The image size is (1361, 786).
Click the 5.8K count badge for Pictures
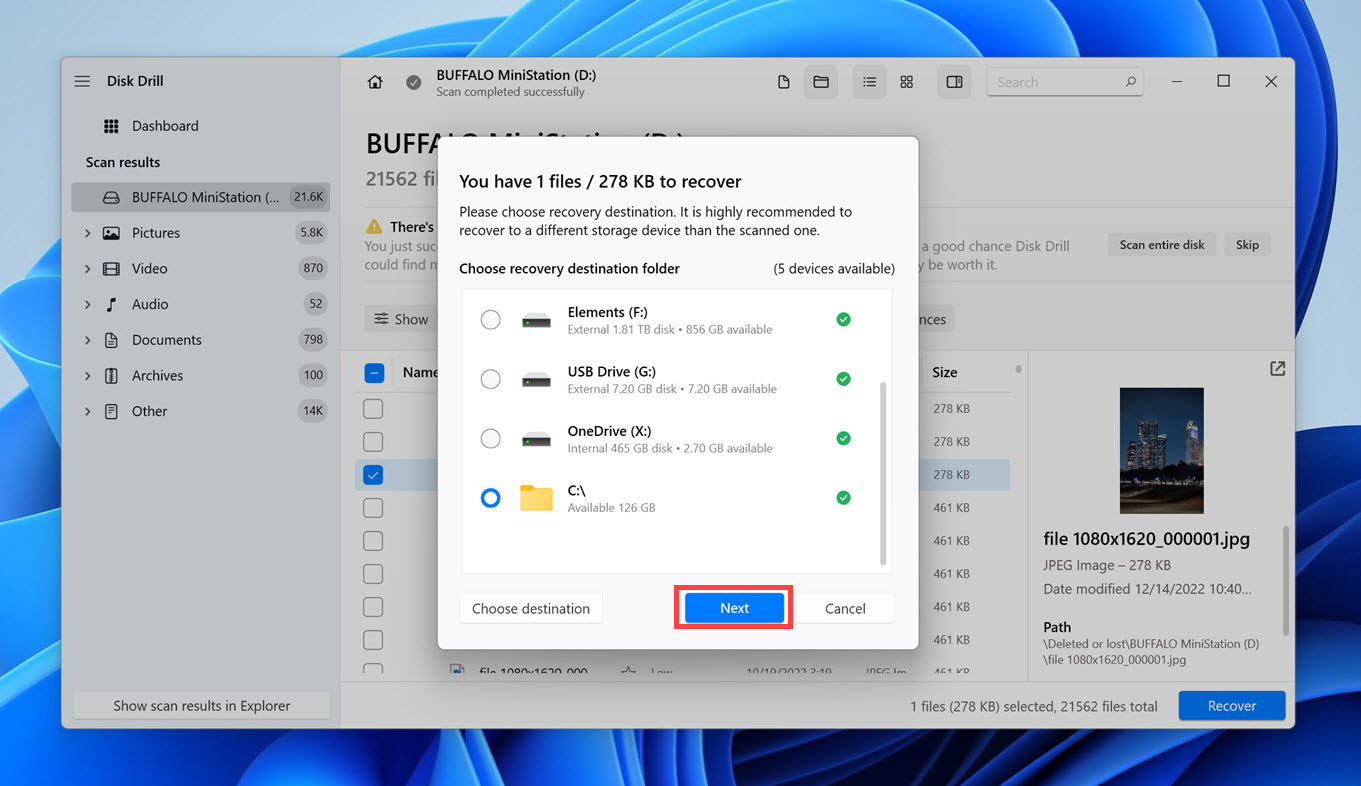(x=312, y=233)
